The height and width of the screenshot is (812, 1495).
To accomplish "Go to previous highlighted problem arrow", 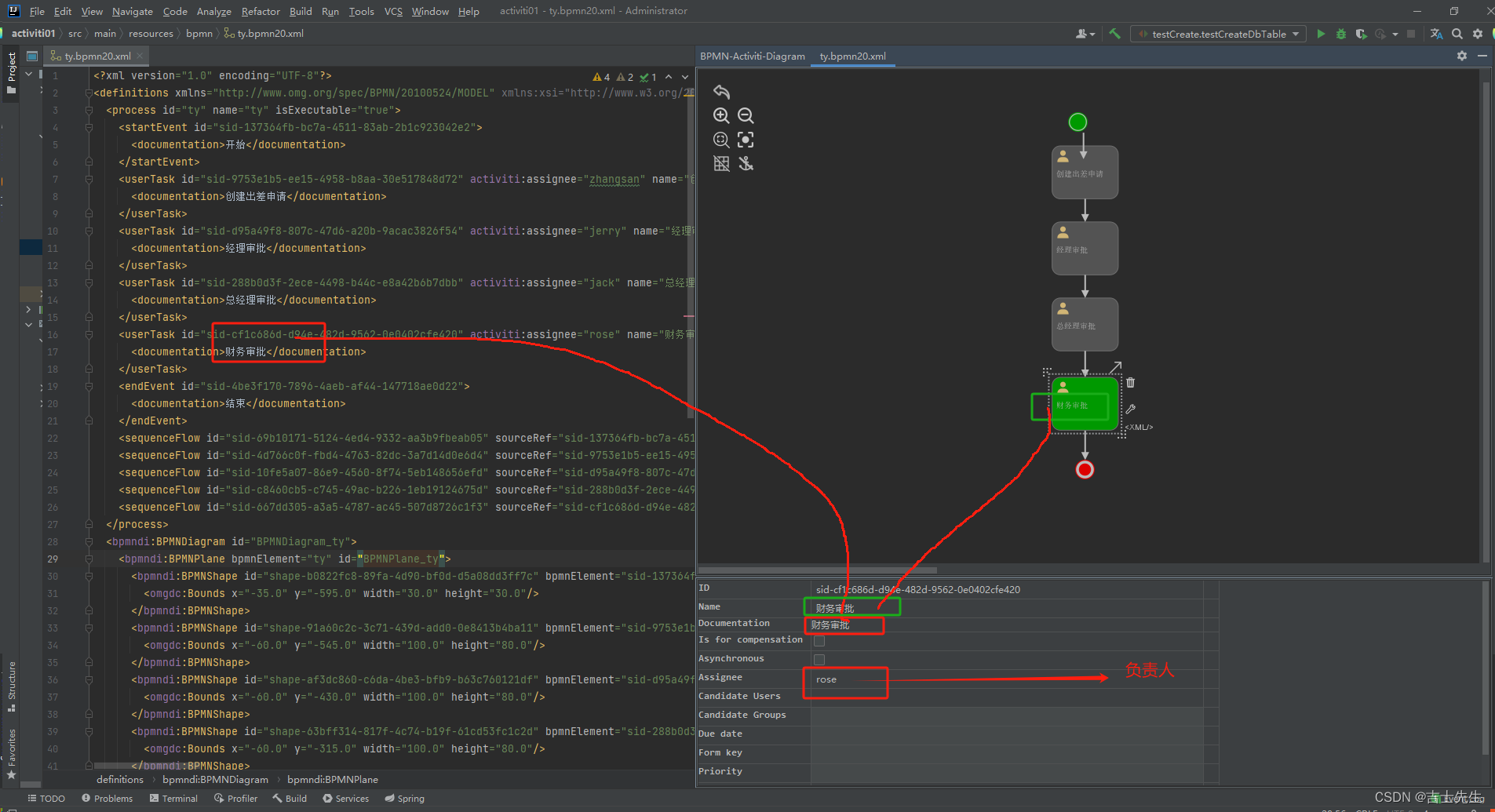I will 669,77.
